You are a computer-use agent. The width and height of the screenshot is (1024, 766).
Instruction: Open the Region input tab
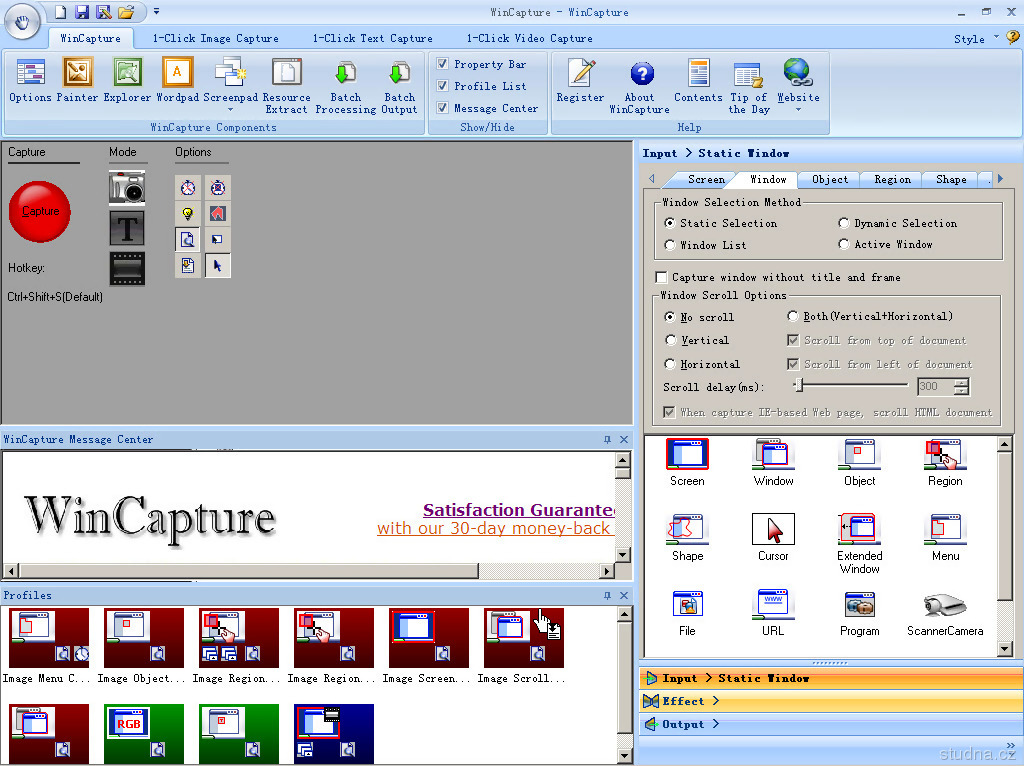(x=892, y=179)
